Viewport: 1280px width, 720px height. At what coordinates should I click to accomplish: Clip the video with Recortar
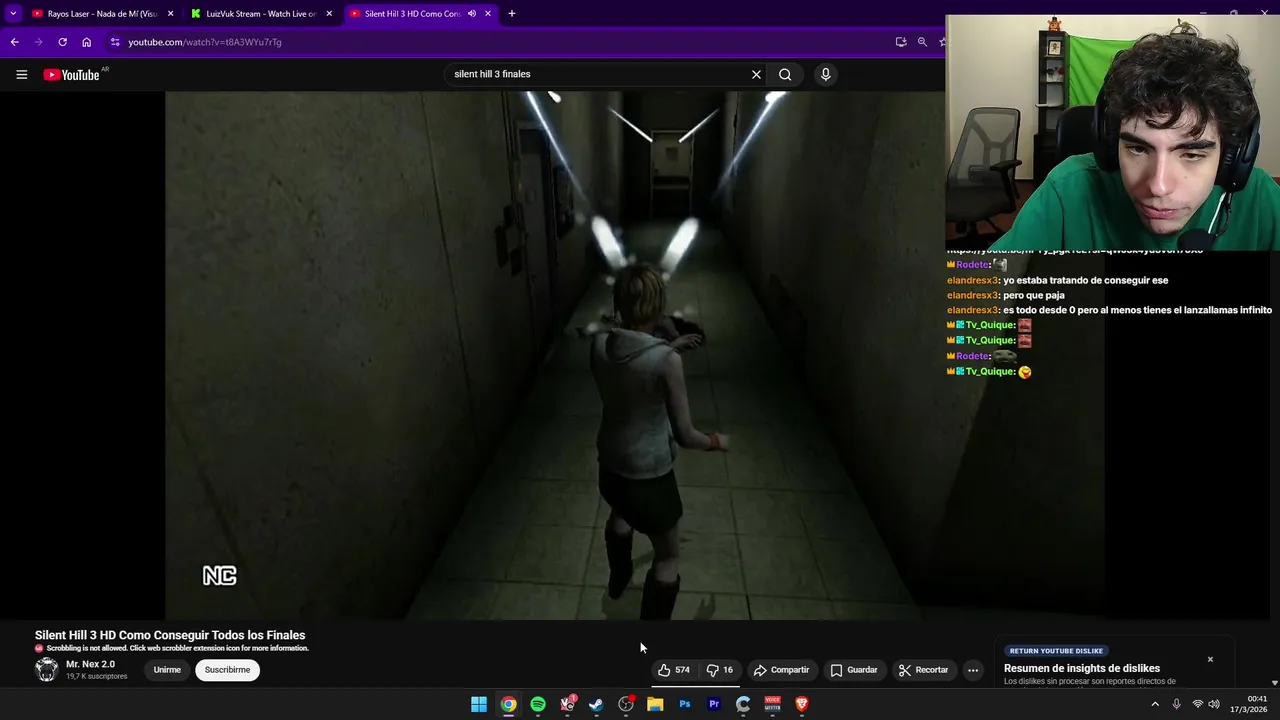point(923,670)
